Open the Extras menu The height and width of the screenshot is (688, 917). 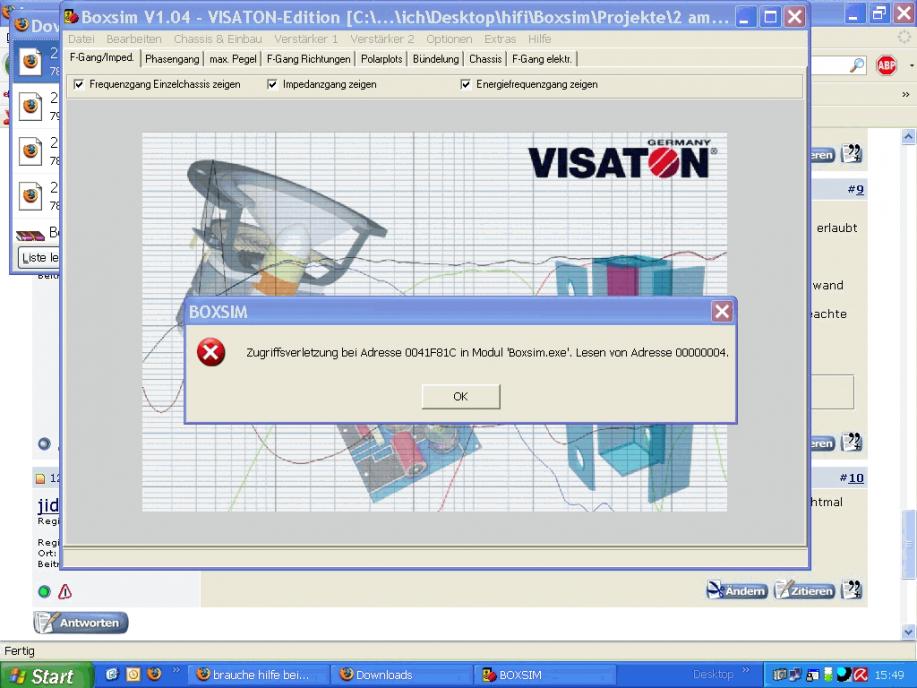point(500,39)
